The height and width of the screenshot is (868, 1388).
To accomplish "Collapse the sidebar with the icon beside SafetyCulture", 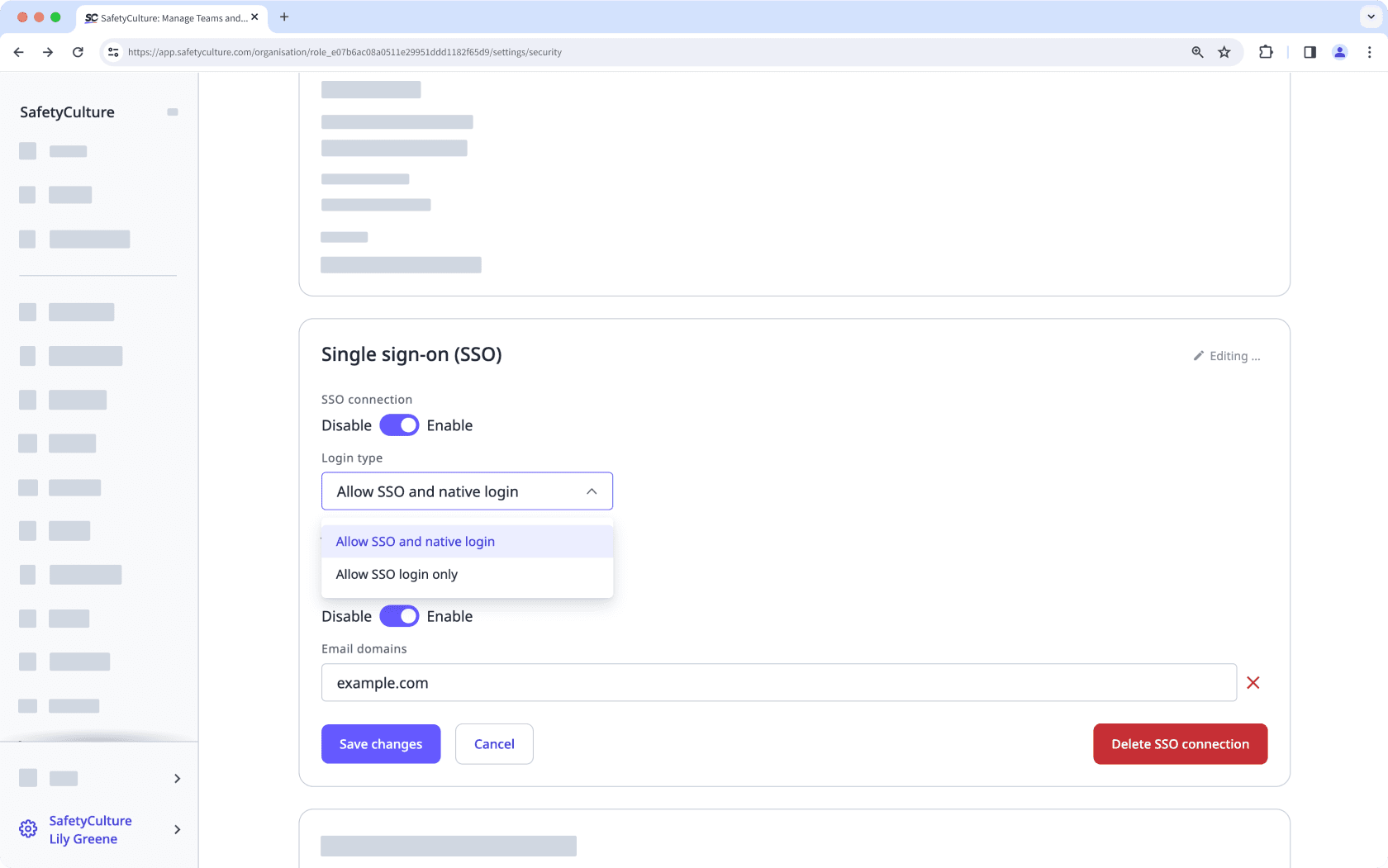I will [173, 111].
